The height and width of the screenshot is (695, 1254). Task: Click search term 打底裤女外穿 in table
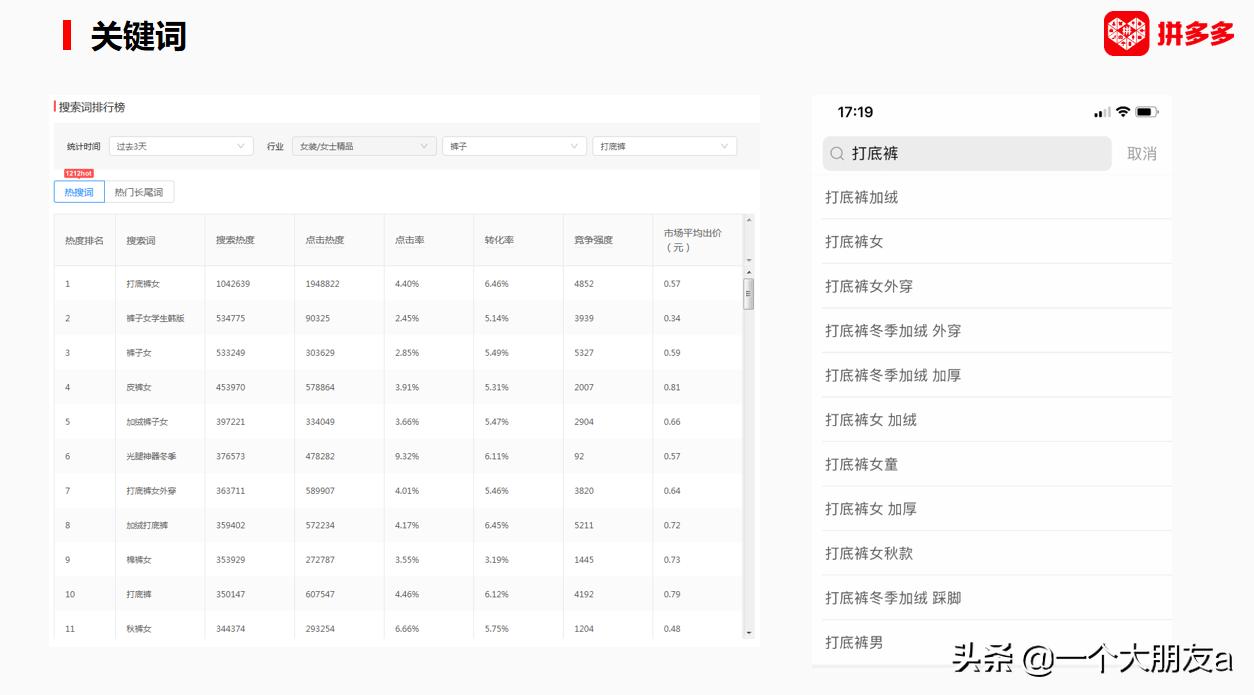click(151, 491)
